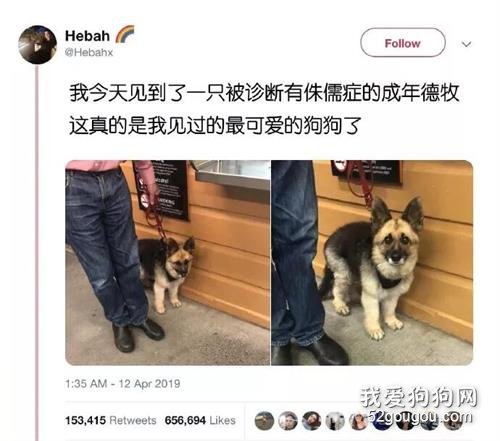Click the 1:35 AM - 12 Apr 2019 timestamp

coord(123,383)
